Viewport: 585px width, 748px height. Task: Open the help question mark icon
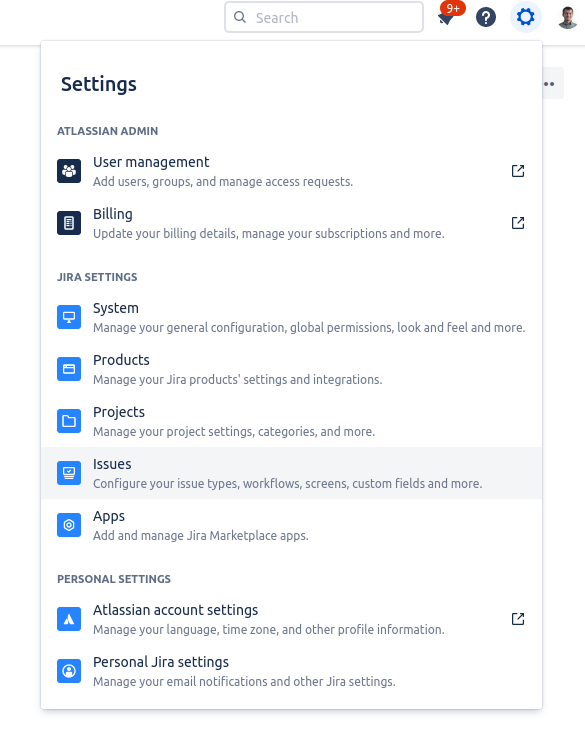pos(486,18)
